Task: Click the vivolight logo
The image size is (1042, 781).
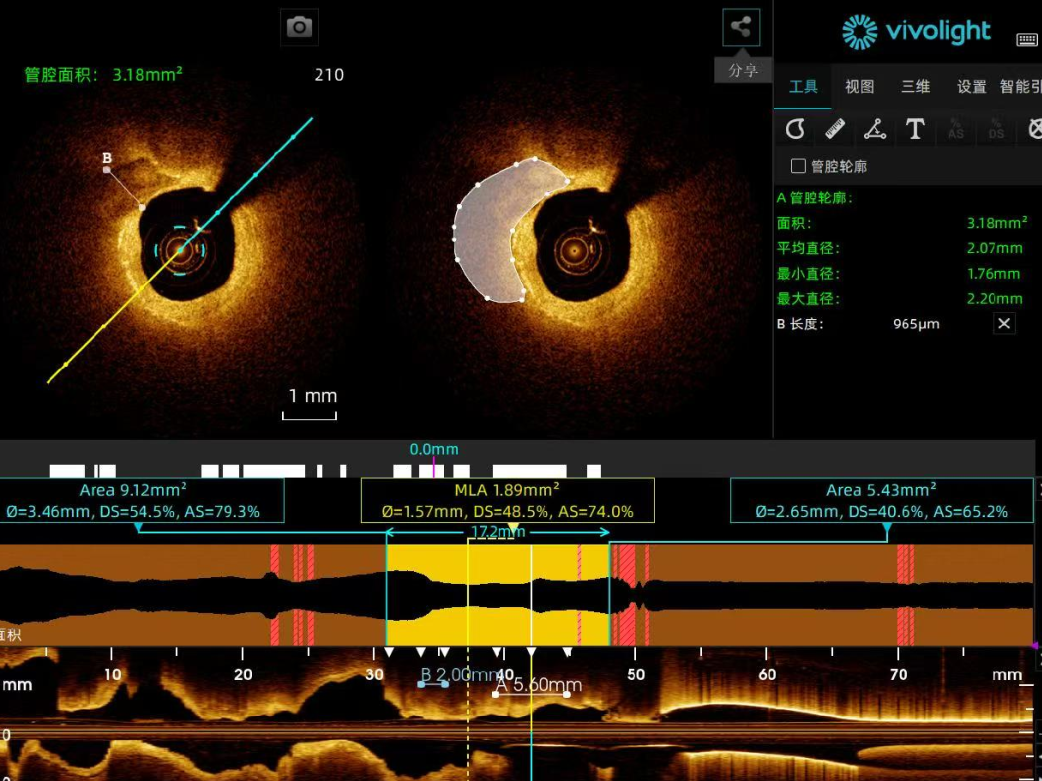Action: pyautogui.click(x=916, y=31)
